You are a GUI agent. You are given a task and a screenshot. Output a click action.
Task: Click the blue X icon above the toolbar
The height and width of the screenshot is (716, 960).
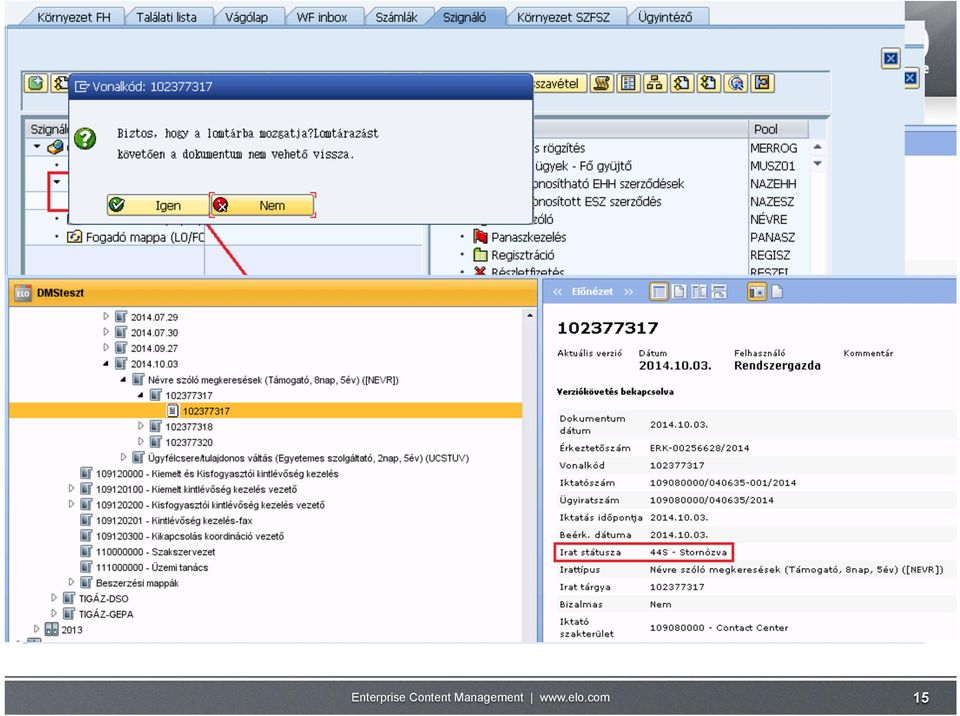click(891, 58)
